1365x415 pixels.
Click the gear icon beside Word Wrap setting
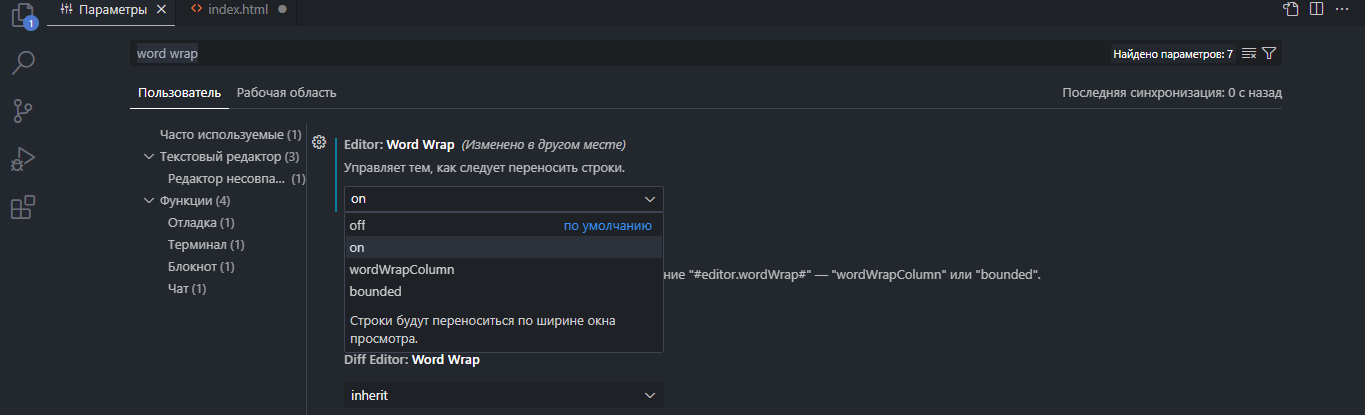pos(320,142)
